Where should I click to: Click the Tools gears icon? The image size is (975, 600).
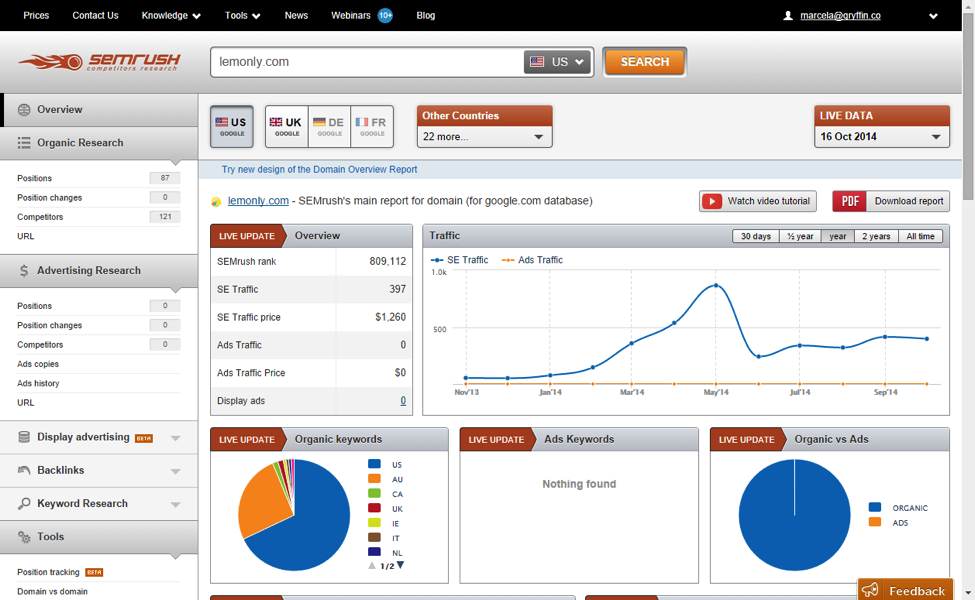[x=24, y=537]
